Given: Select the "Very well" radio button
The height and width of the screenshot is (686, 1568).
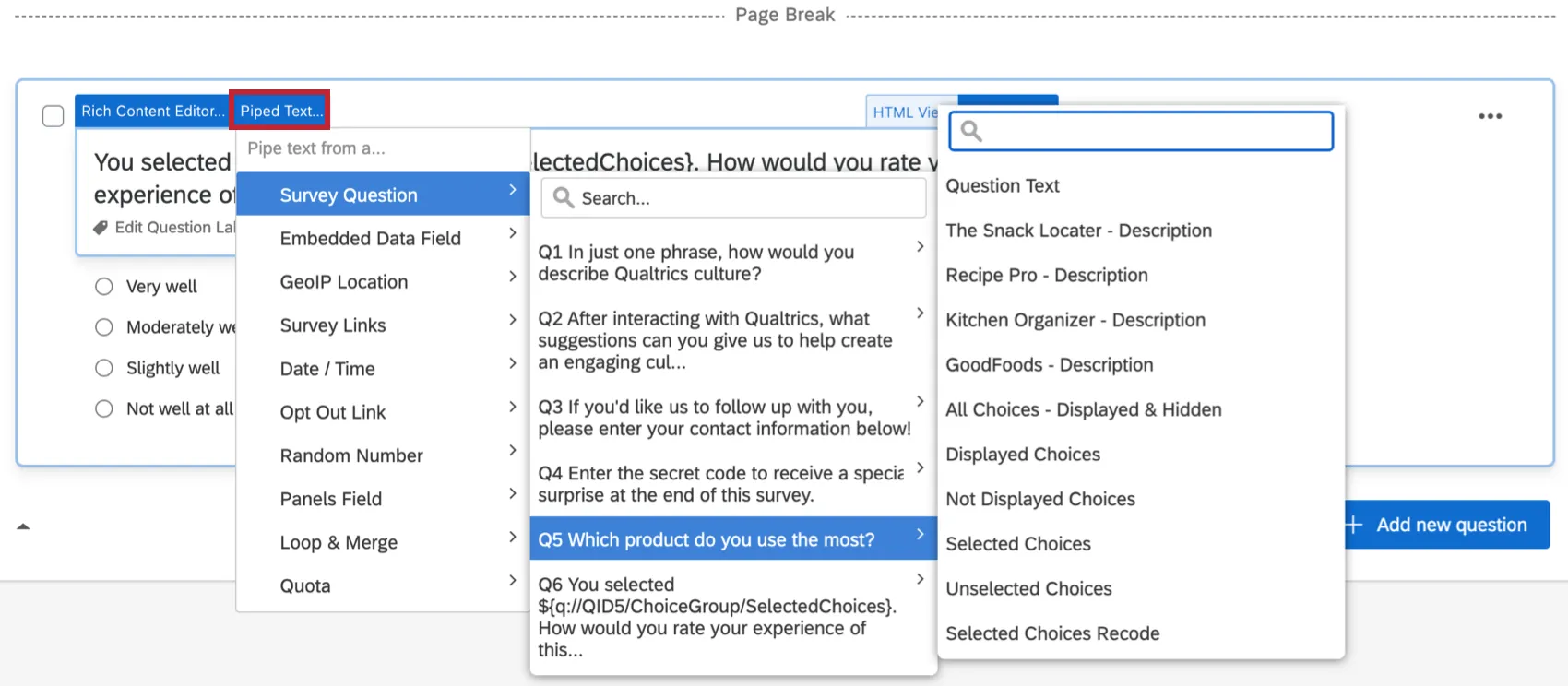Looking at the screenshot, I should click(104, 287).
